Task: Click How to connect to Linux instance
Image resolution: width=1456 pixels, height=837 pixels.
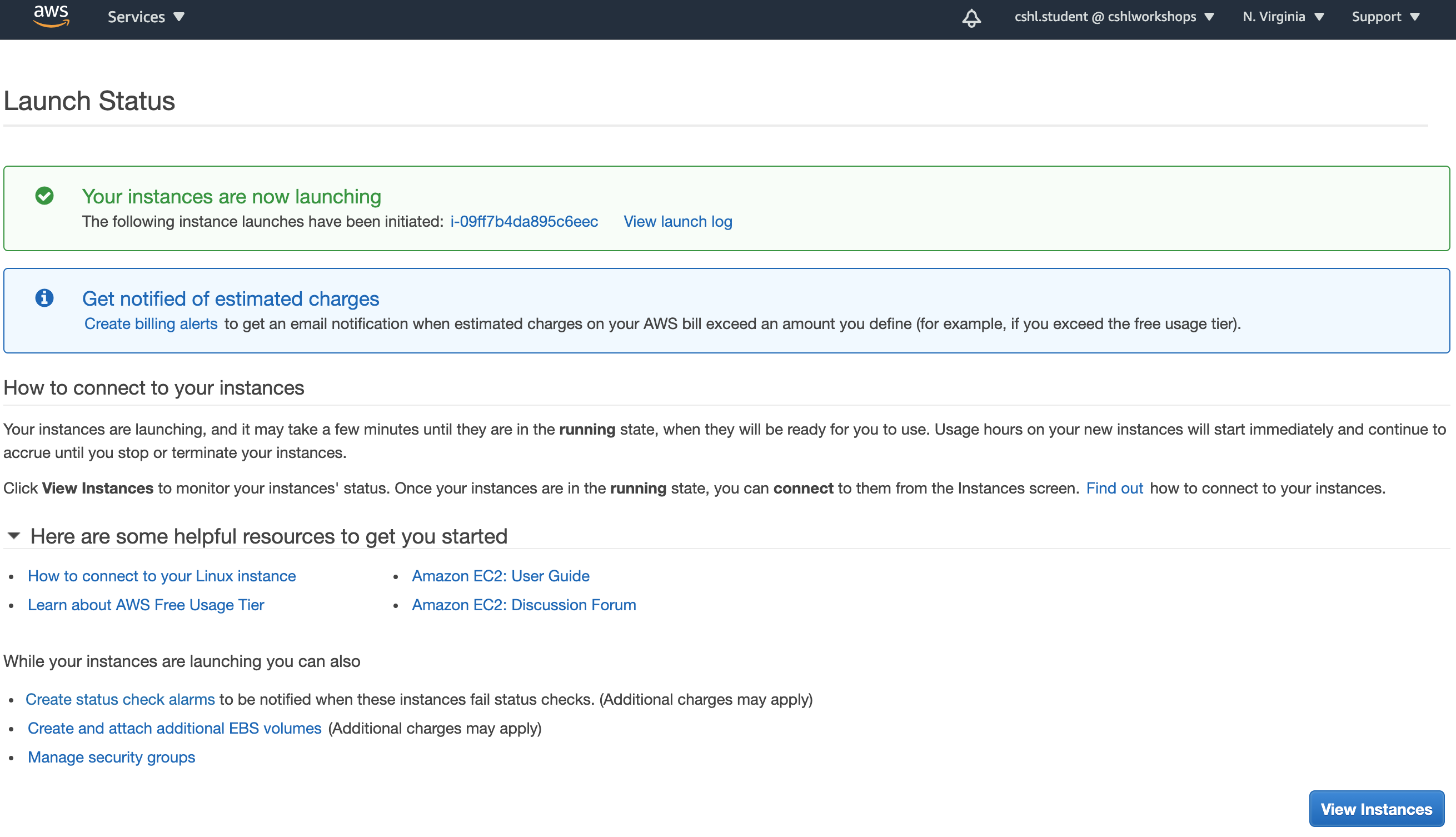Action: click(161, 575)
